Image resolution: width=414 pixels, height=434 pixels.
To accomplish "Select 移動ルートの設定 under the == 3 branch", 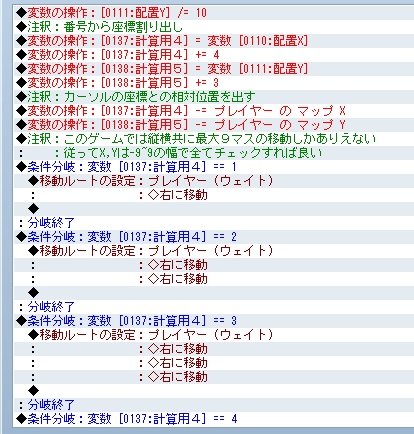I will click(214, 335).
